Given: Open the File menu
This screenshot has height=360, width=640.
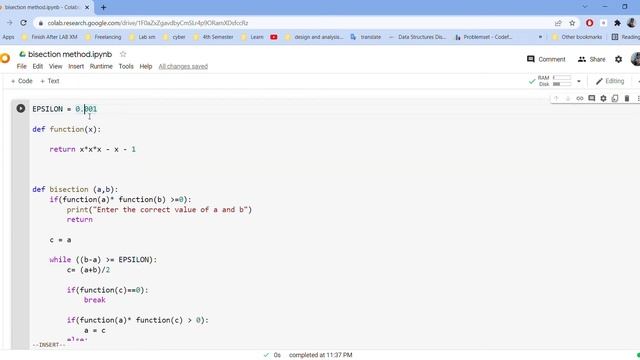Looking at the screenshot, I should [21, 66].
